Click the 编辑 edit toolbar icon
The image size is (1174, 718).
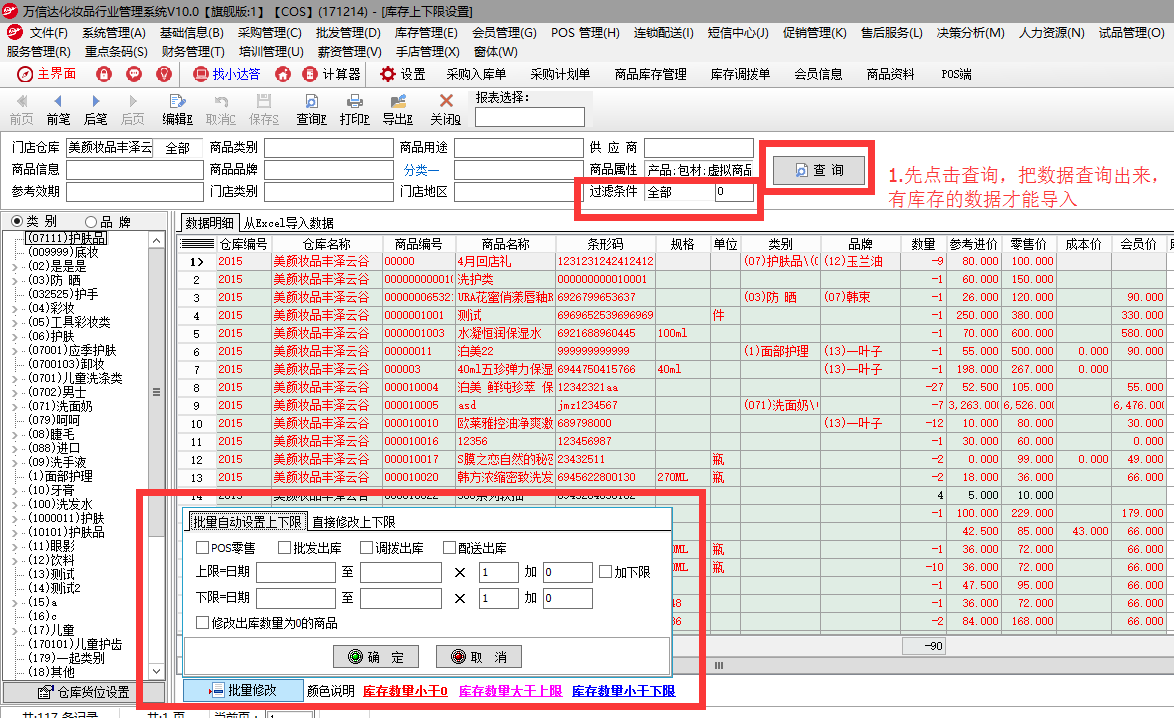coord(177,109)
